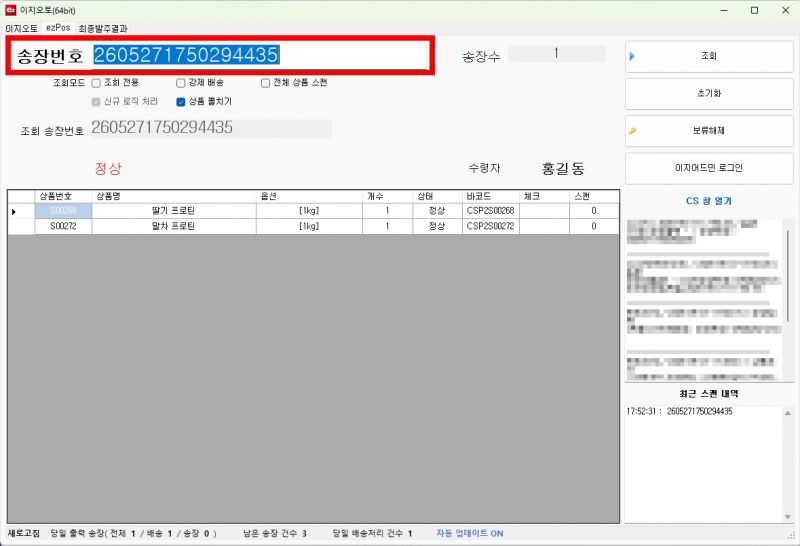Select recent scan entry 17:52:31 2605271750294435
This screenshot has height=546, width=800.
(679, 411)
